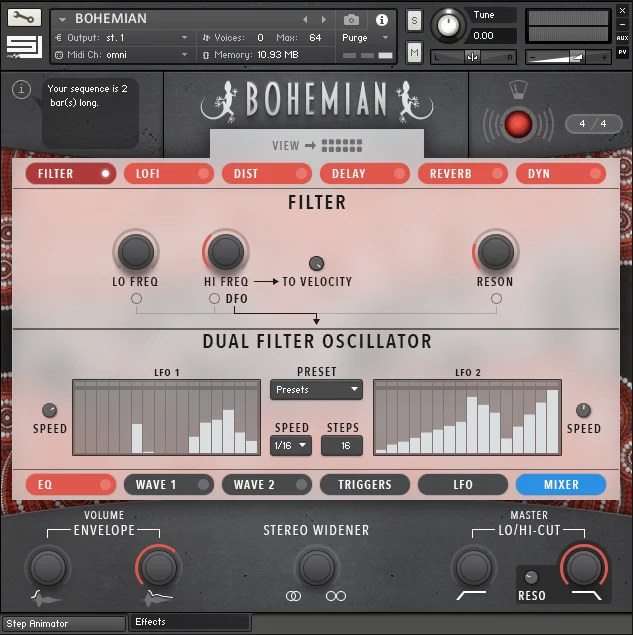Open the camera snapshot view

(x=351, y=20)
